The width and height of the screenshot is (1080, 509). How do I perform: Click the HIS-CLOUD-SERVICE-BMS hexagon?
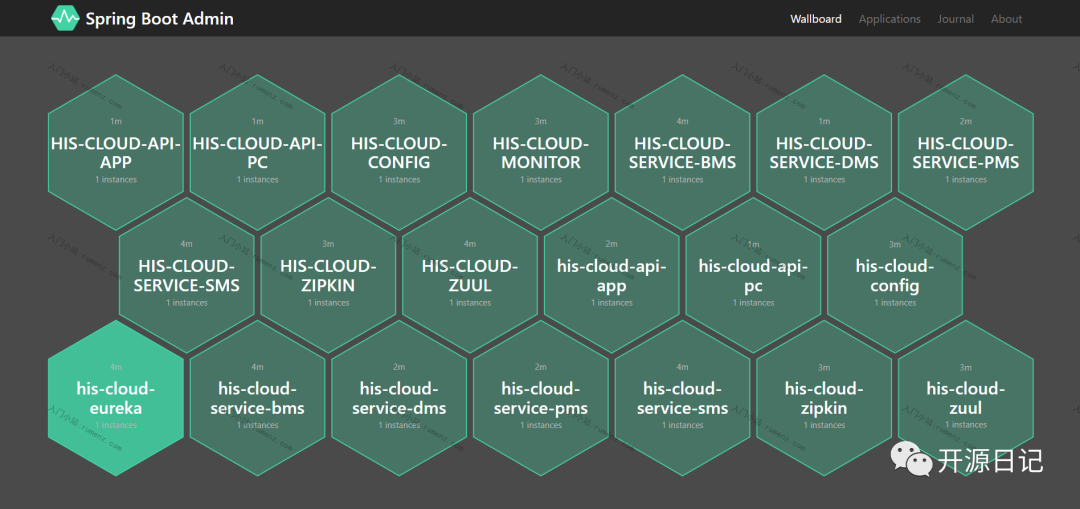[x=683, y=152]
